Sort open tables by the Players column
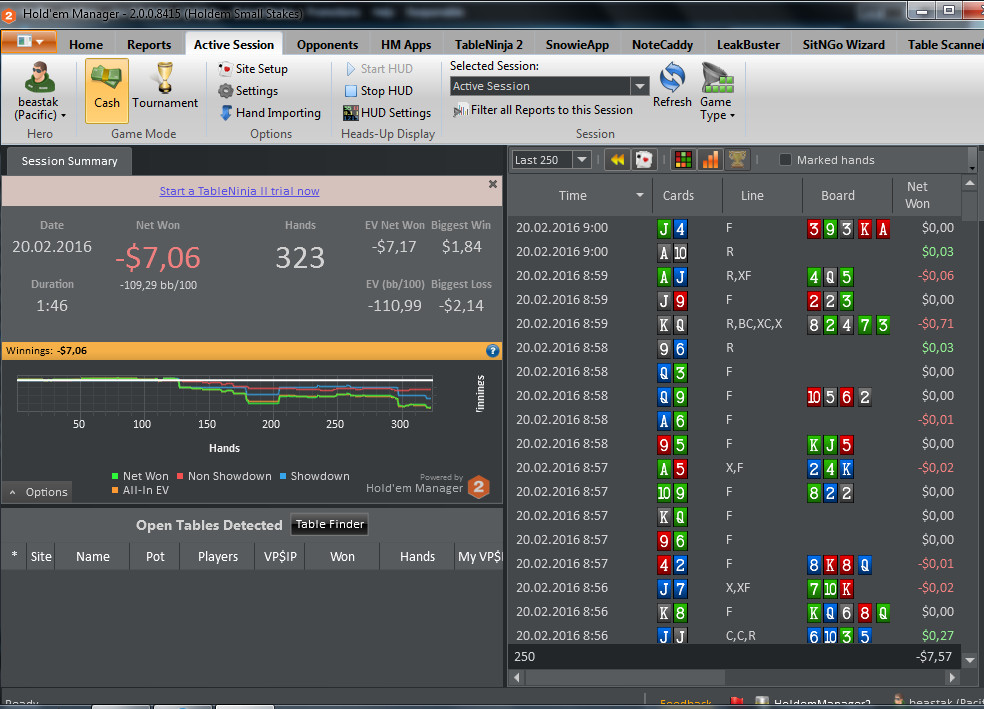 (218, 557)
